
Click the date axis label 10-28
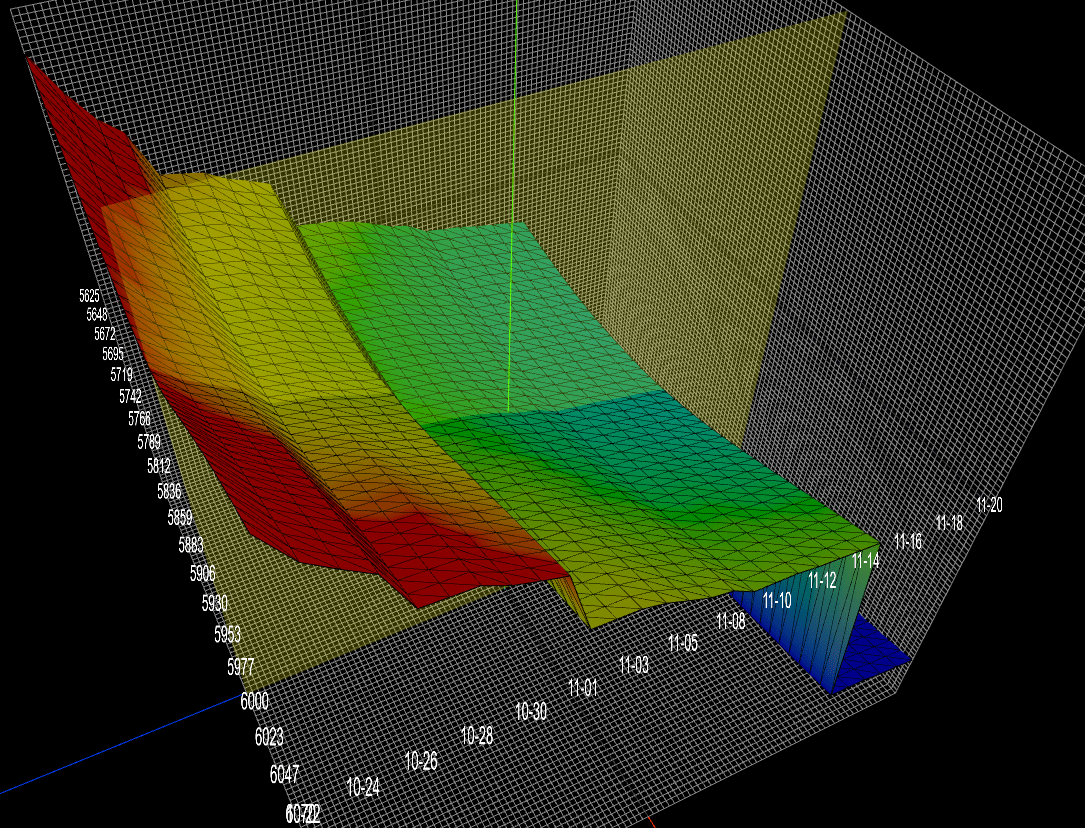point(477,736)
